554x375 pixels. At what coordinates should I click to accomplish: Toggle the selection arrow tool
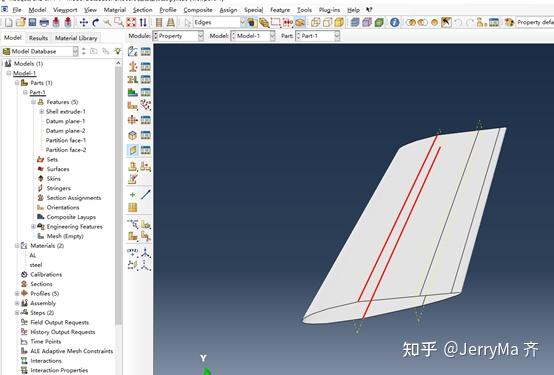point(187,23)
